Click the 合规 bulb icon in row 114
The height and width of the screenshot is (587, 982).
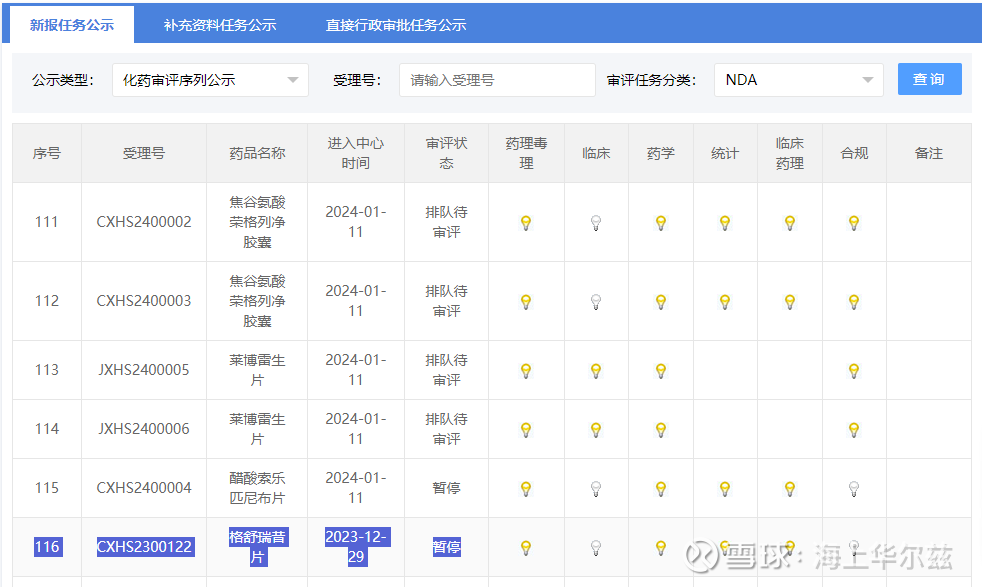tap(854, 430)
